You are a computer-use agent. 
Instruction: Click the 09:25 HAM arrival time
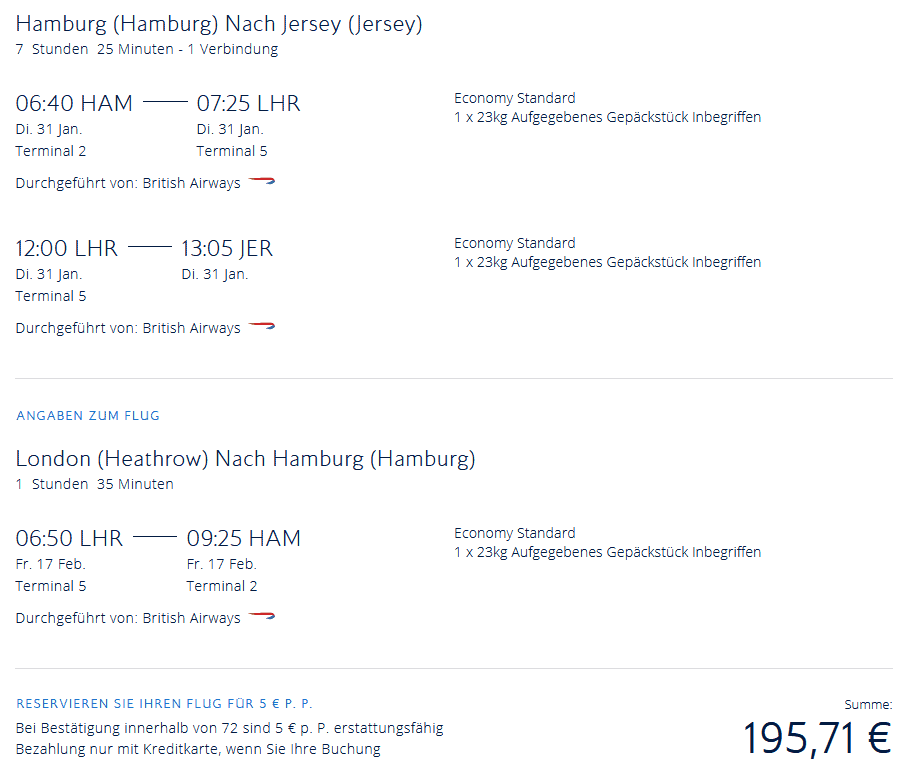point(243,538)
